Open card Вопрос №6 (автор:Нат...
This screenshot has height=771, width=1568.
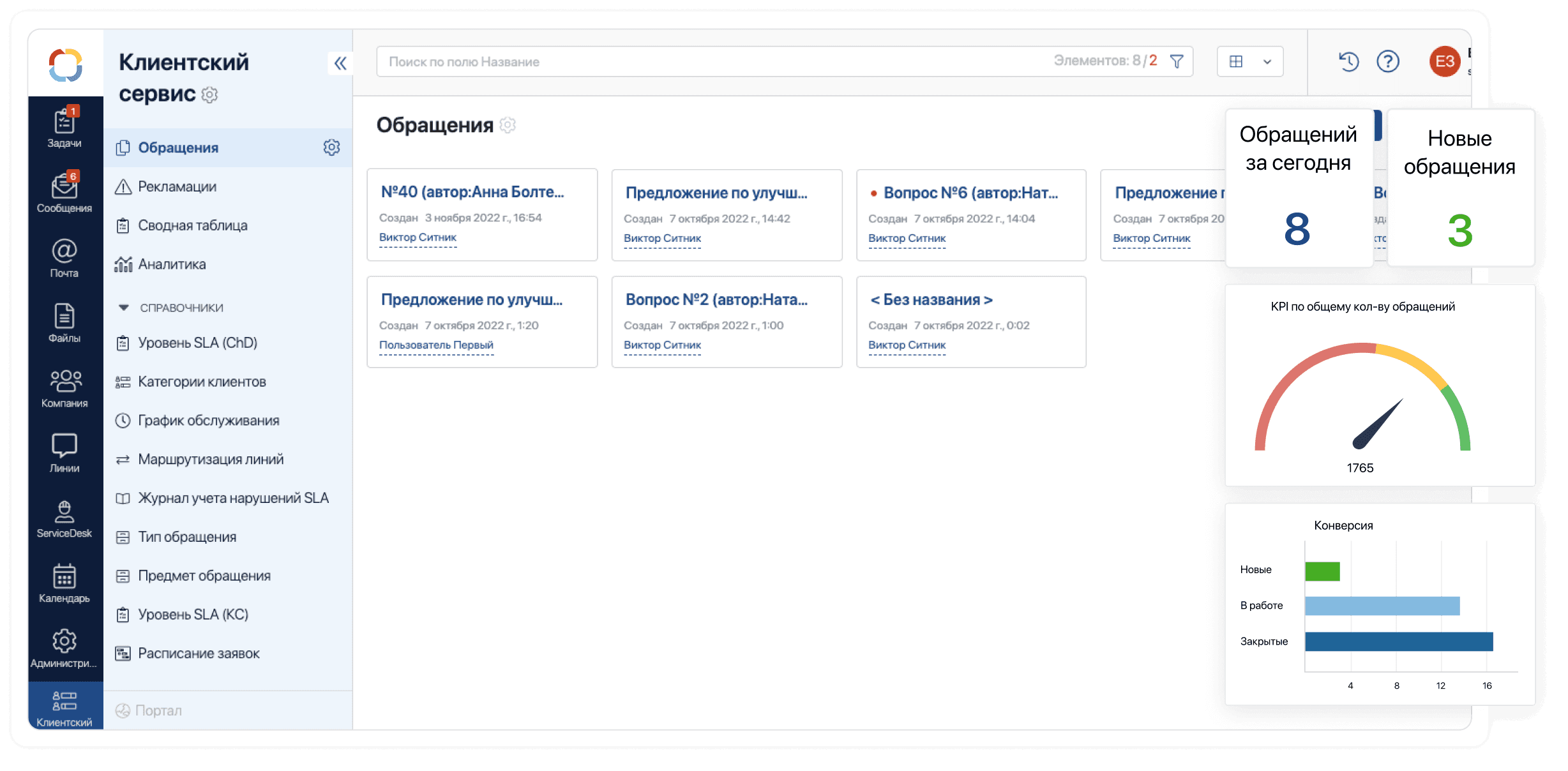click(971, 214)
